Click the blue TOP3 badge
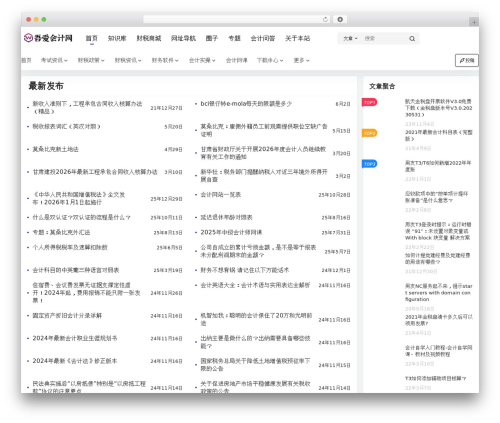Image resolution: width=500 pixels, height=423 pixels. (369, 164)
